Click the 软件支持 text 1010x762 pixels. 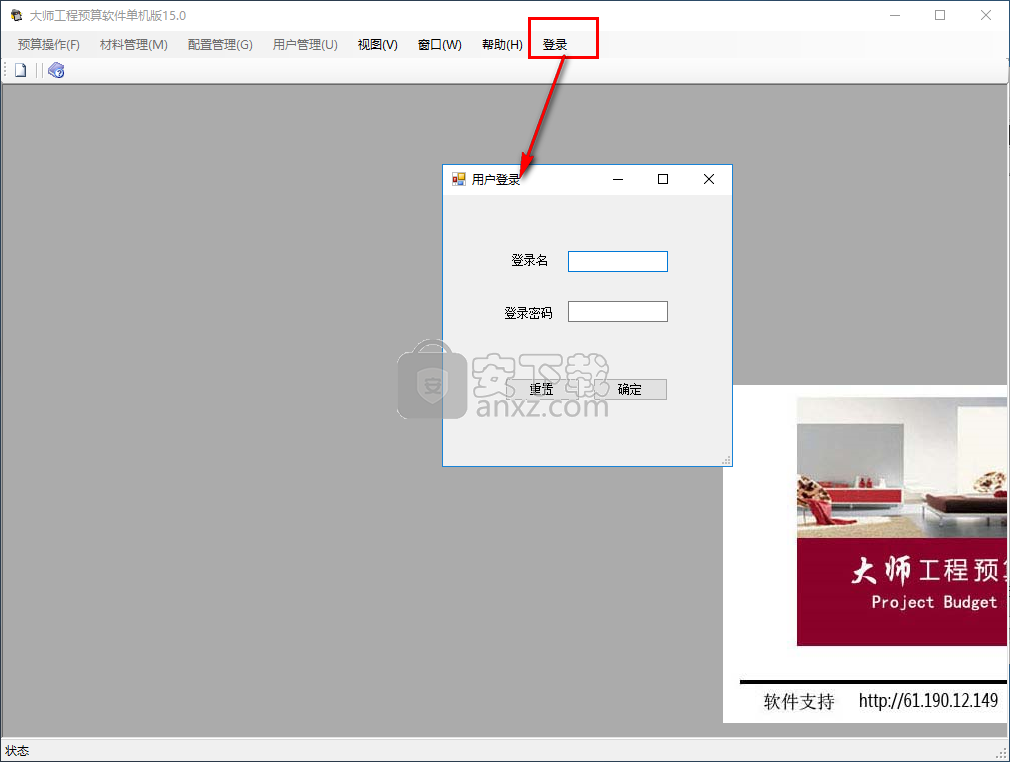click(799, 701)
